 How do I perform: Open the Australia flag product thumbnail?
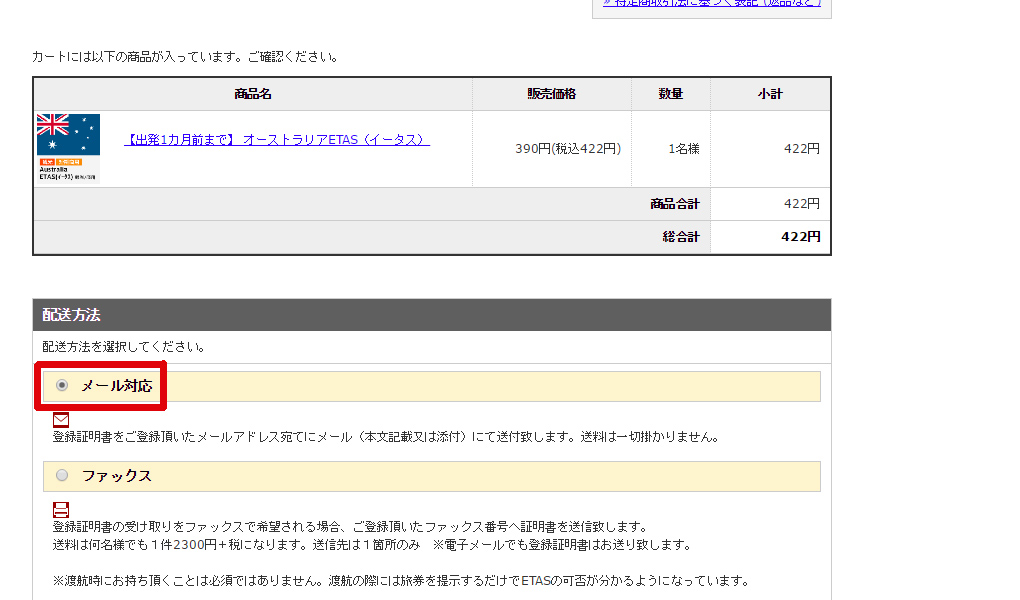tap(68, 148)
